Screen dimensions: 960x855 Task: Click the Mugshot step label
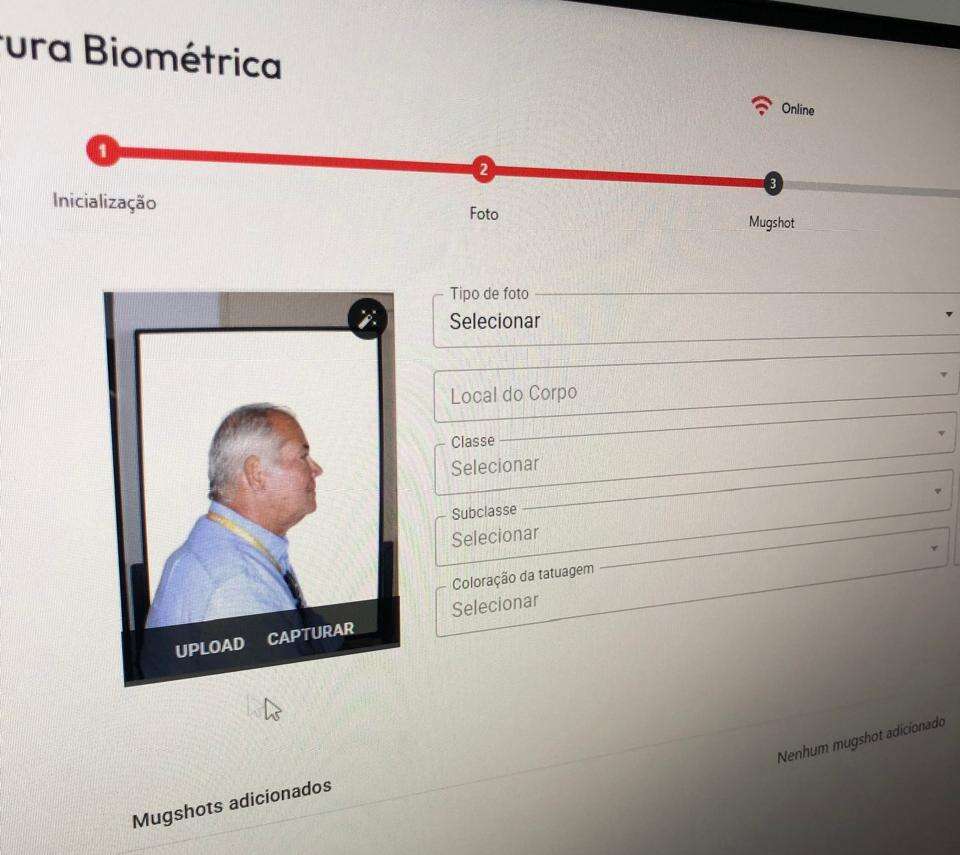(771, 222)
